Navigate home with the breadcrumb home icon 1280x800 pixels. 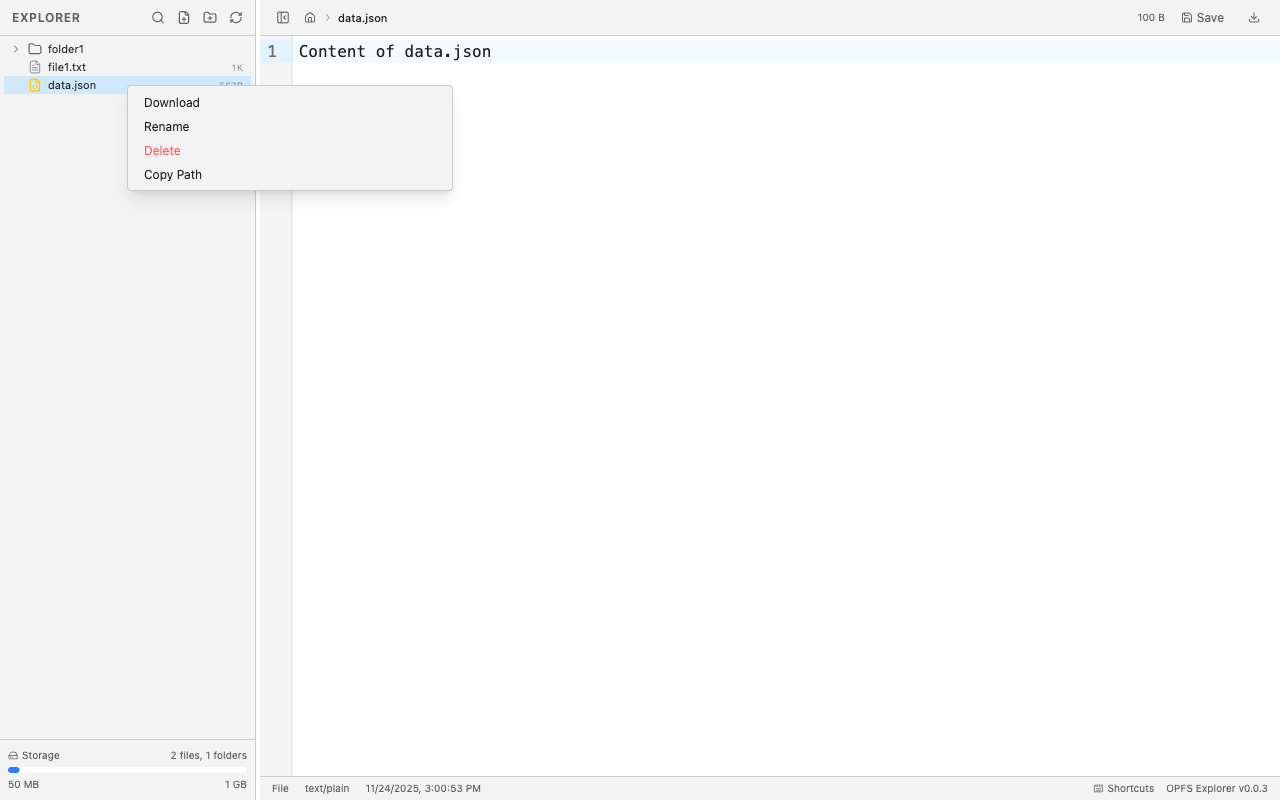point(310,17)
